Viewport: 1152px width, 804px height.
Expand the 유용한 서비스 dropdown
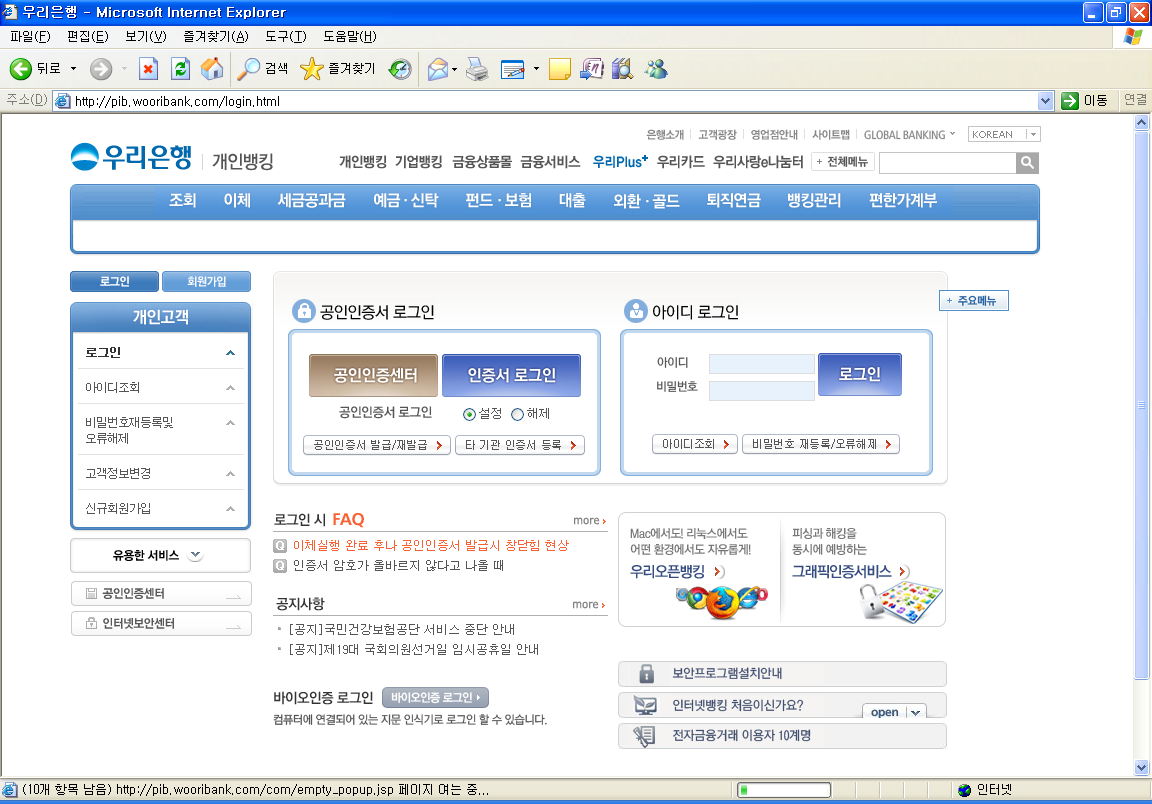pyautogui.click(x=195, y=555)
